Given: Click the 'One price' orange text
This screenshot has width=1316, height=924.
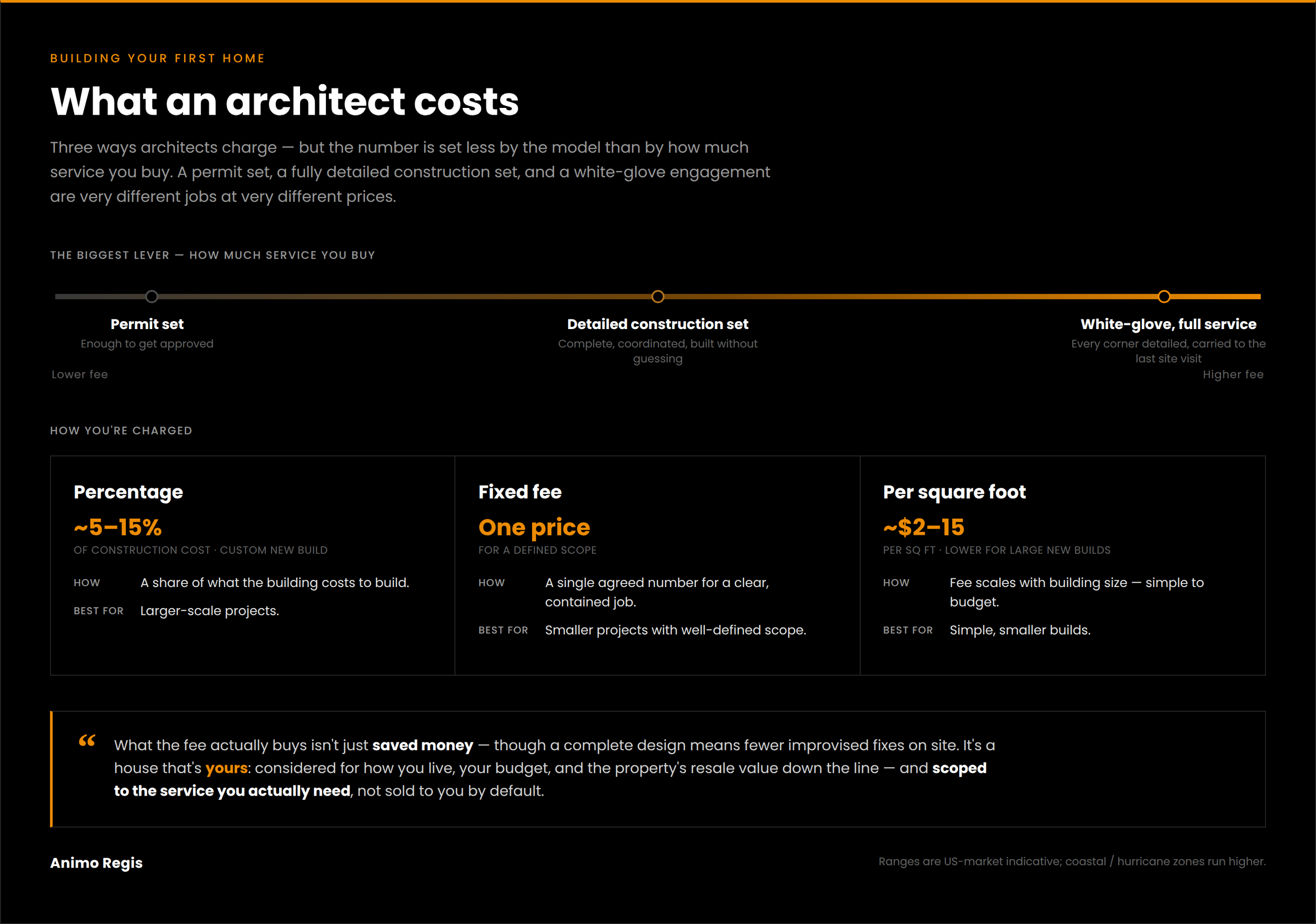Looking at the screenshot, I should pos(534,528).
